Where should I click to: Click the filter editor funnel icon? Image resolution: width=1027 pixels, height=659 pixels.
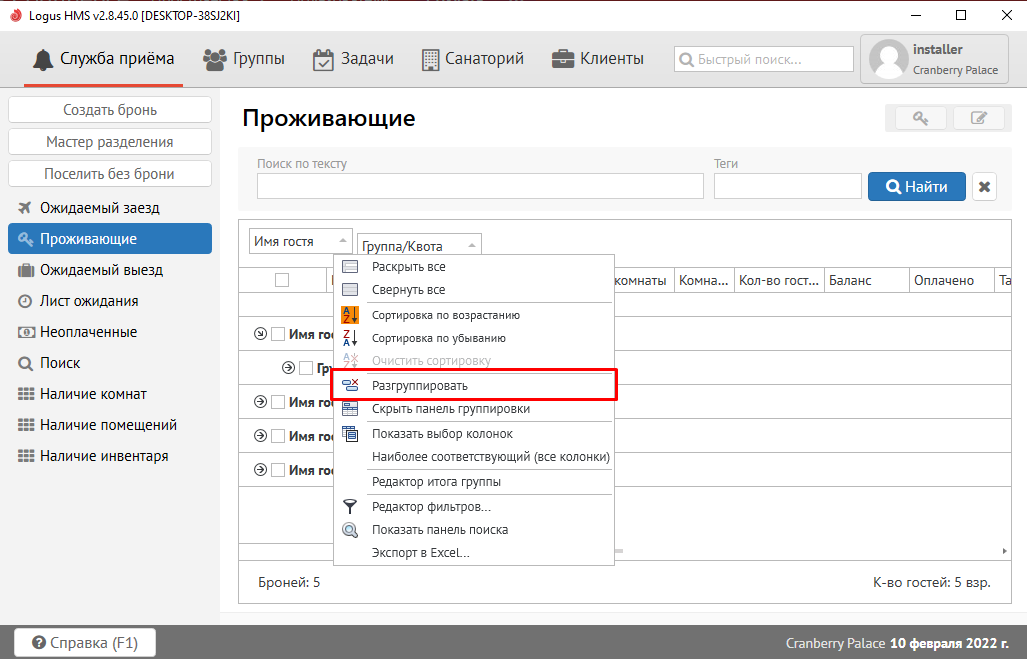coord(350,507)
